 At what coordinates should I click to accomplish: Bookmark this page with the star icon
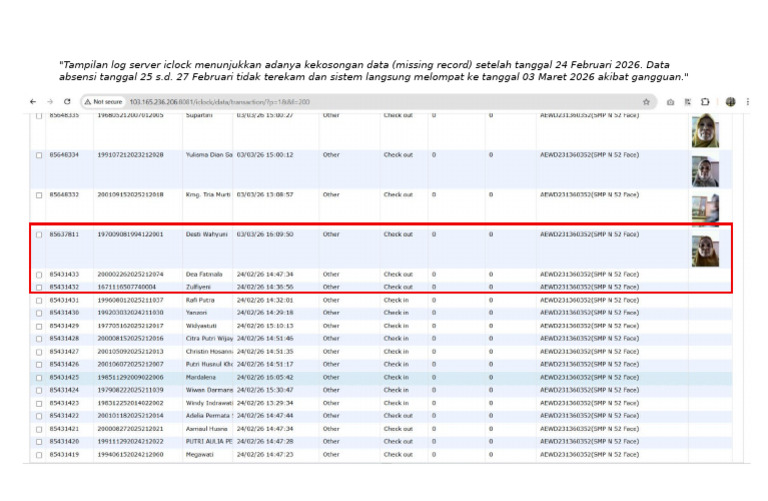[646, 102]
